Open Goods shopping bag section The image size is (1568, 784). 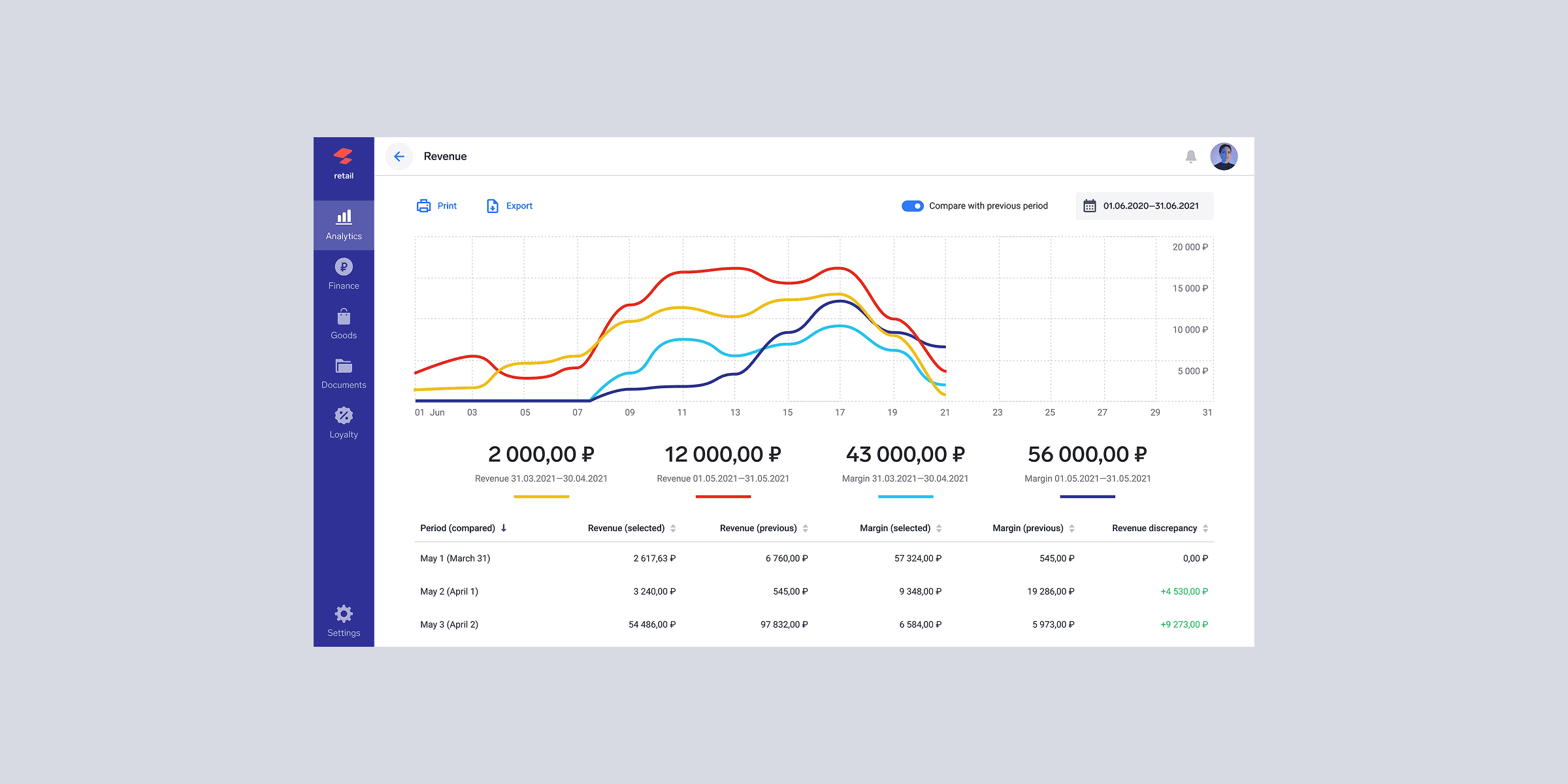344,324
